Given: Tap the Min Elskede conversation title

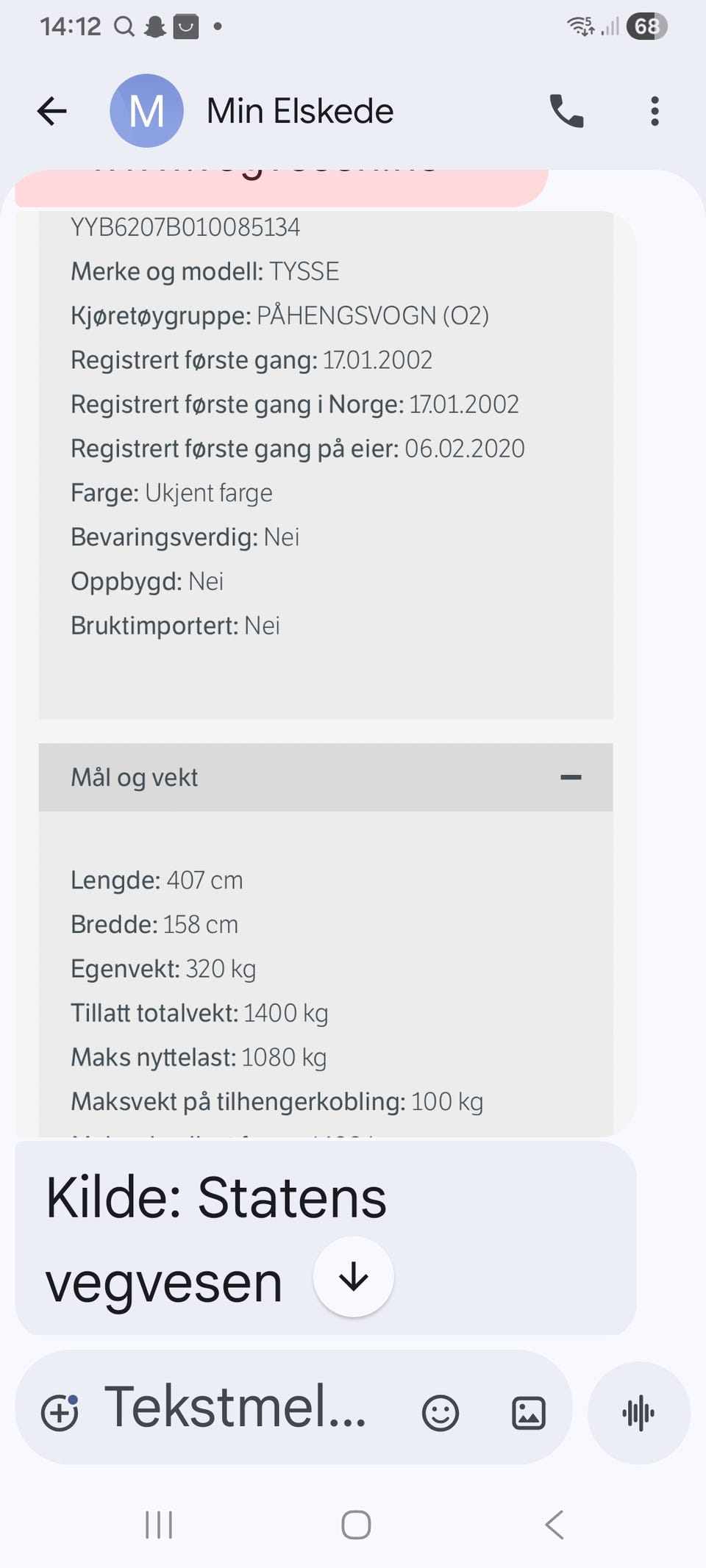Looking at the screenshot, I should pos(300,111).
